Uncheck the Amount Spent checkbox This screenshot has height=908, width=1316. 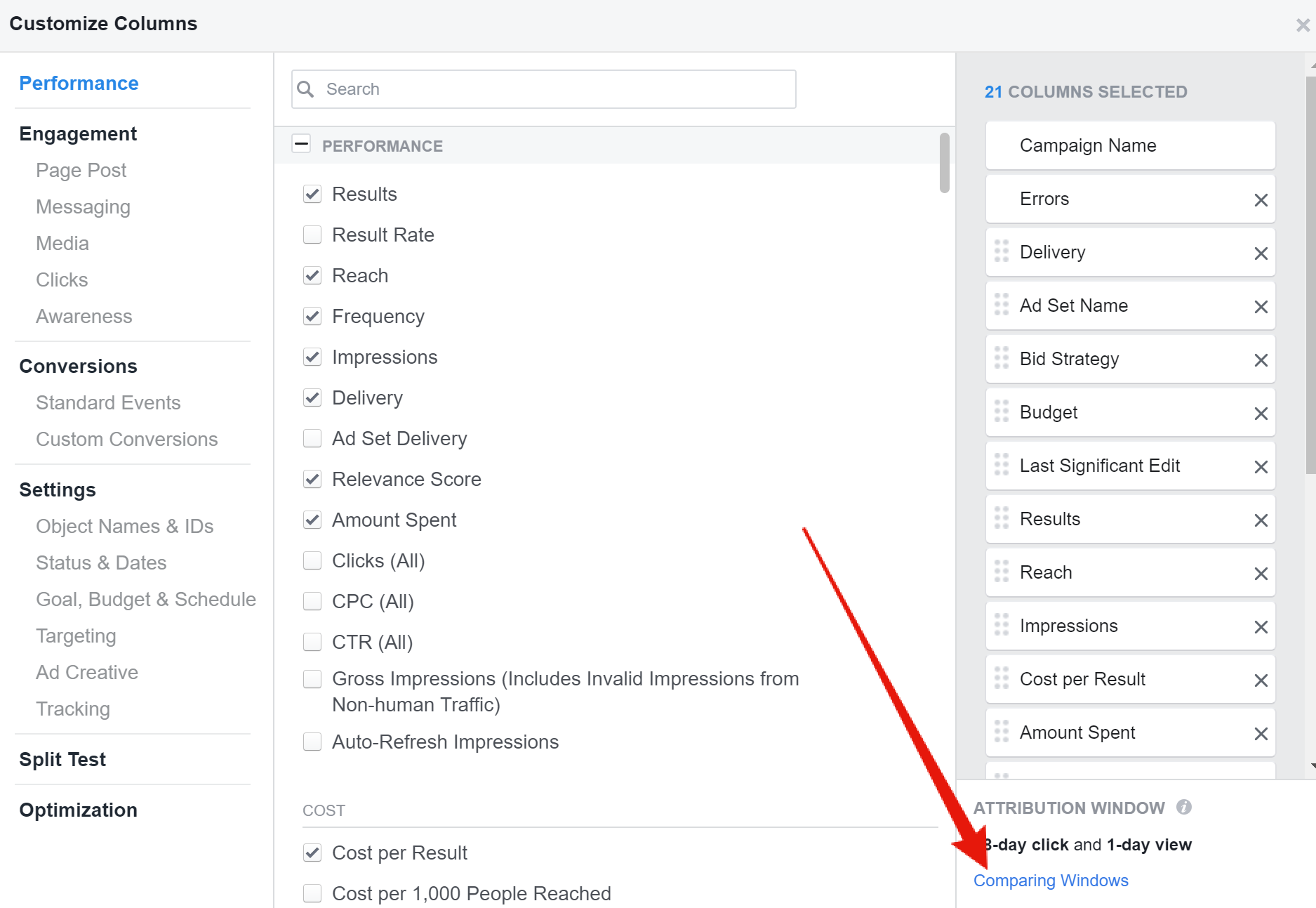coord(312,520)
